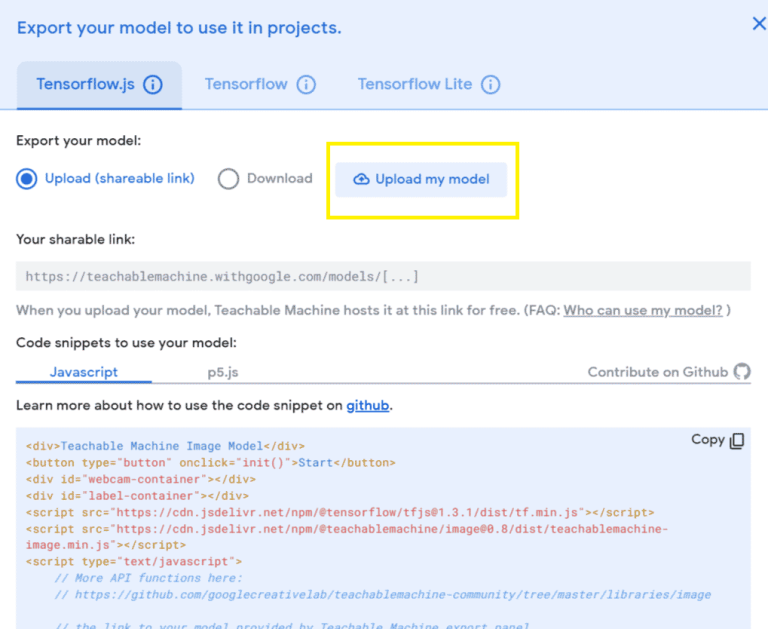Select the Javascript snippet tab

pos(84,372)
